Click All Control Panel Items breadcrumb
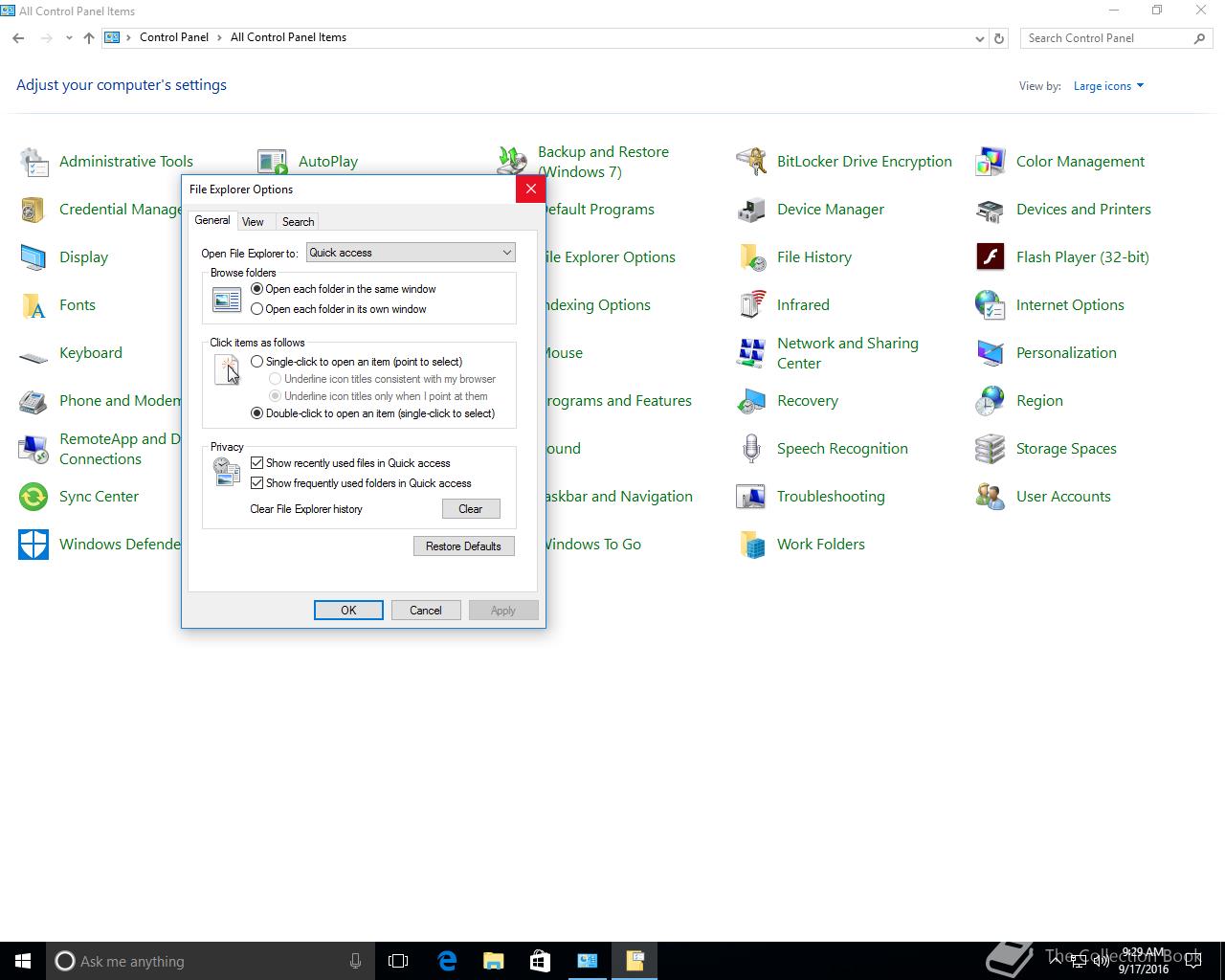Viewport: 1225px width, 980px height. point(288,37)
